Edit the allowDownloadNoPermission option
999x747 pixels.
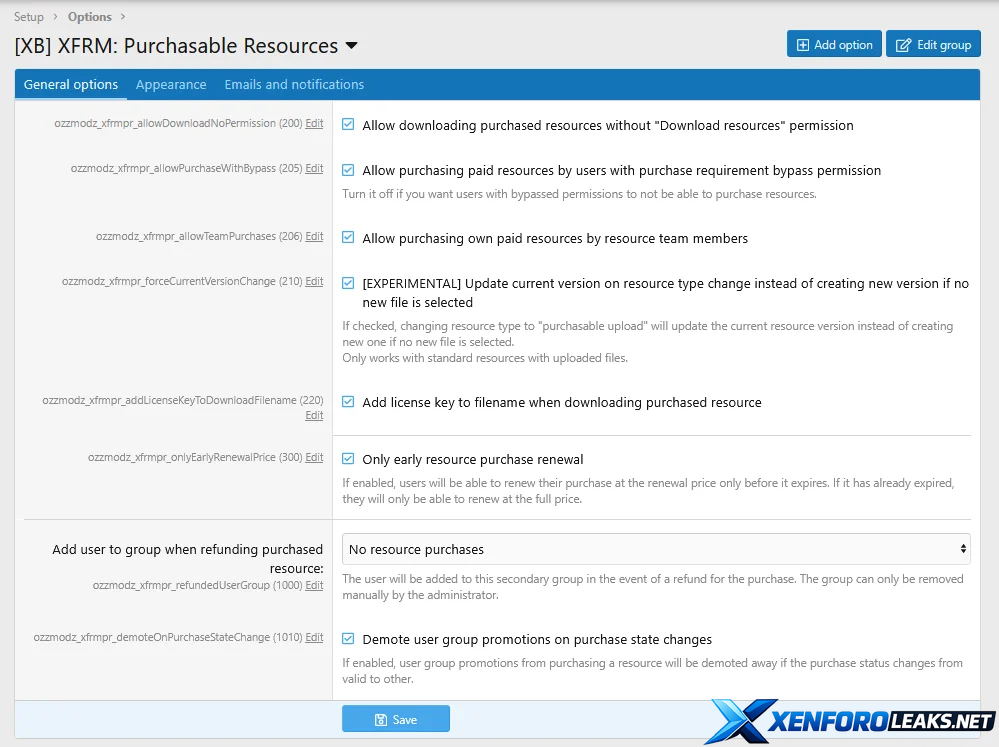[x=314, y=123]
